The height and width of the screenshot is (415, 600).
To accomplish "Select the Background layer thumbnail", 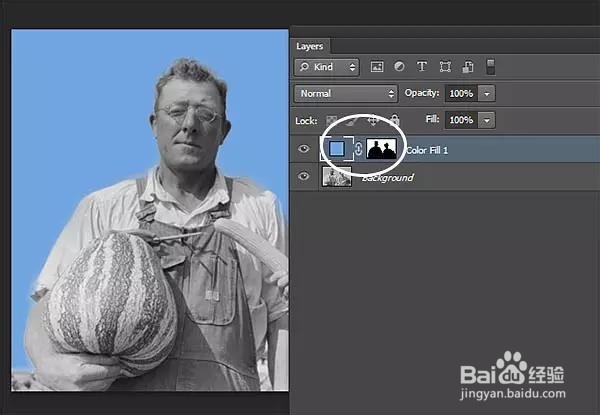I will [337, 176].
